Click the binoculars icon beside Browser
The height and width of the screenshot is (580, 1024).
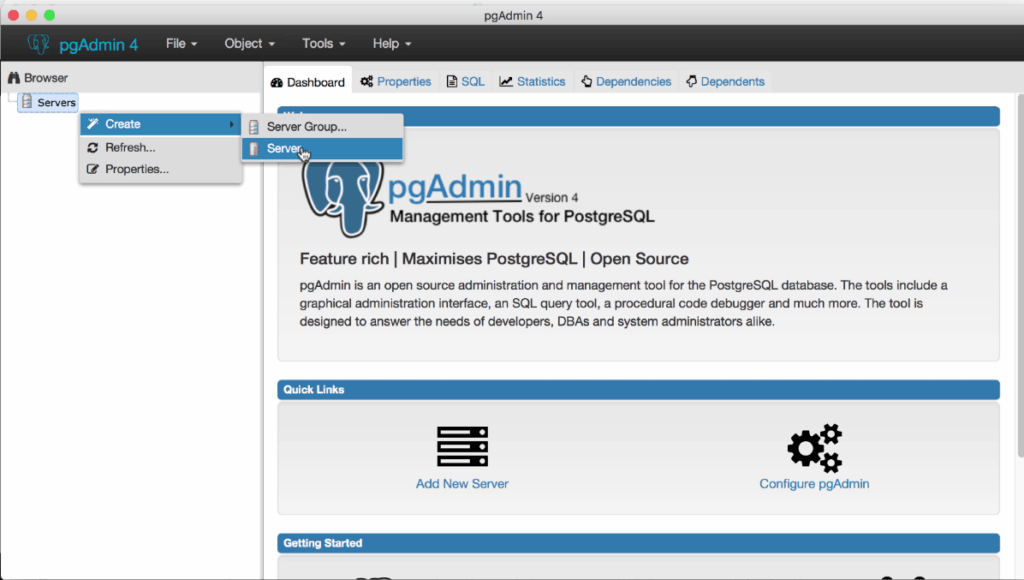(x=14, y=78)
